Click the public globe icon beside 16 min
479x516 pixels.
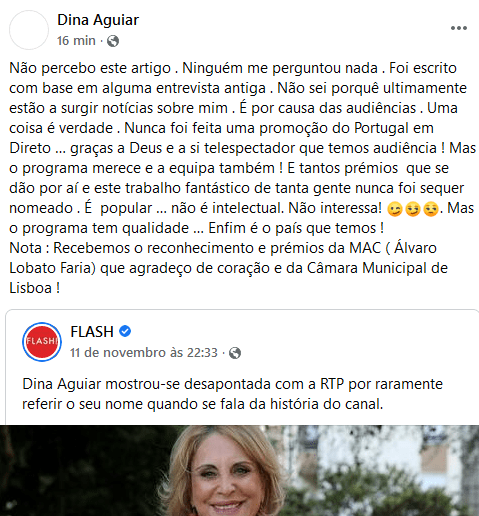[x=113, y=41]
